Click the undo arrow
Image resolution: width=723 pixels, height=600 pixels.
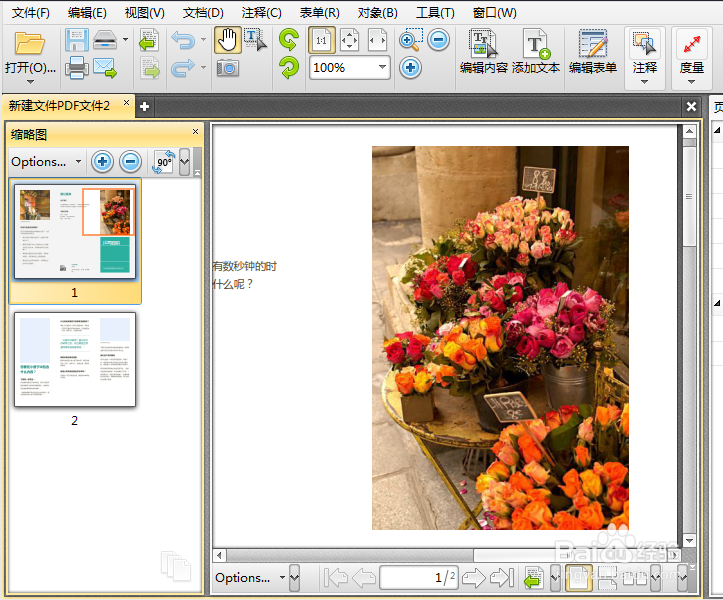coord(183,40)
